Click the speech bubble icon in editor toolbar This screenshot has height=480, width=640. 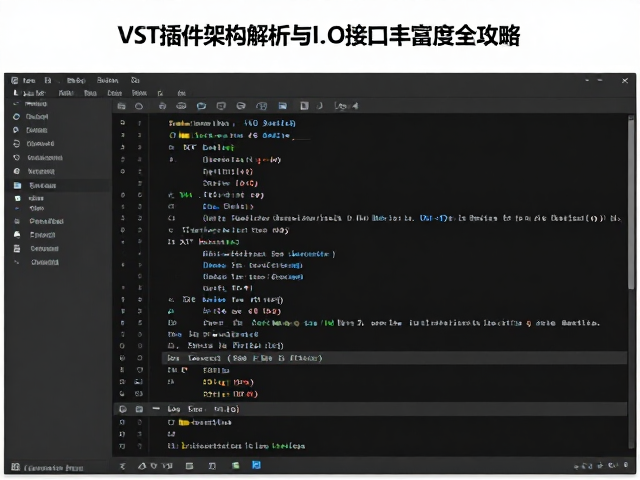pos(241,106)
